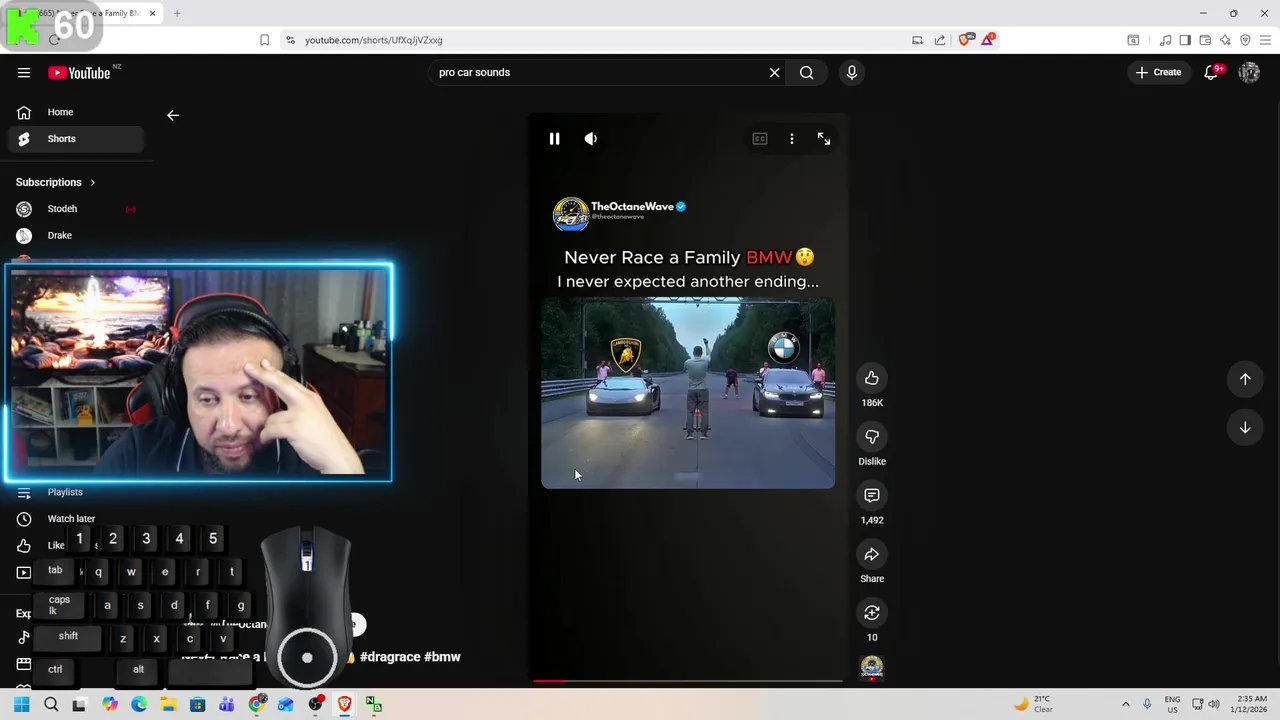Go to the next Short
The height and width of the screenshot is (720, 1280).
[x=1245, y=428]
